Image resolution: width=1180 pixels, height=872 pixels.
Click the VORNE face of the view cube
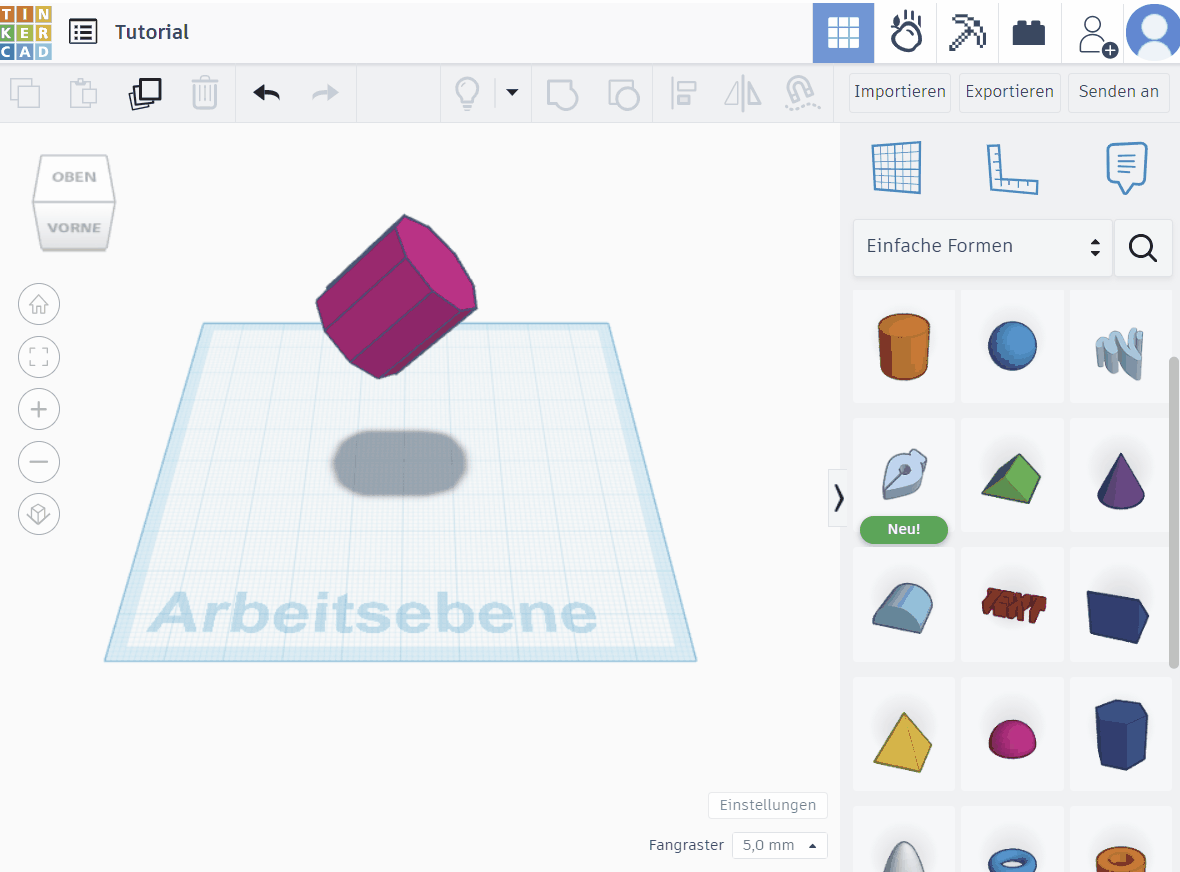[x=74, y=226]
